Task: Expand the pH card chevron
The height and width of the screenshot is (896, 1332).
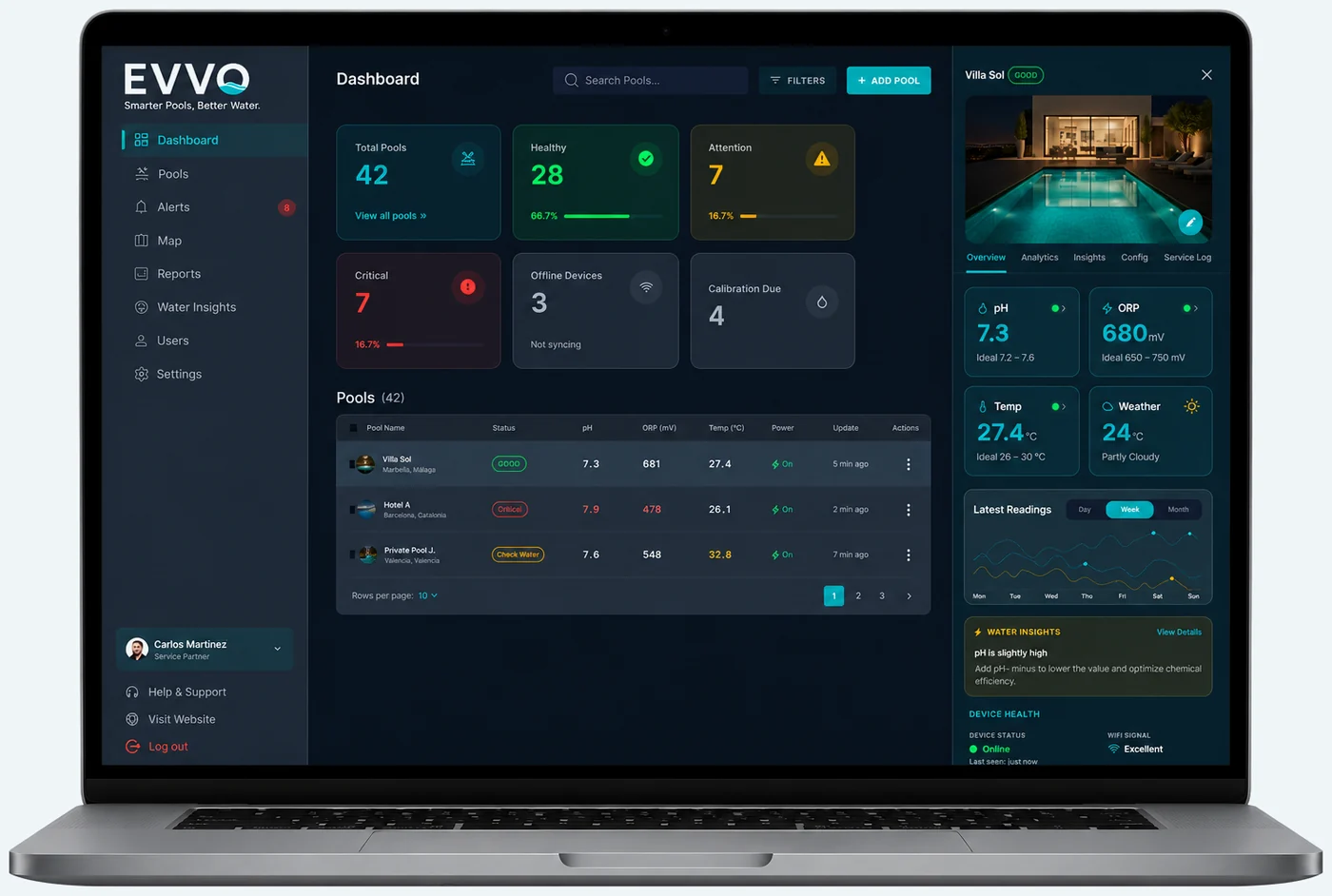Action: click(x=1064, y=308)
